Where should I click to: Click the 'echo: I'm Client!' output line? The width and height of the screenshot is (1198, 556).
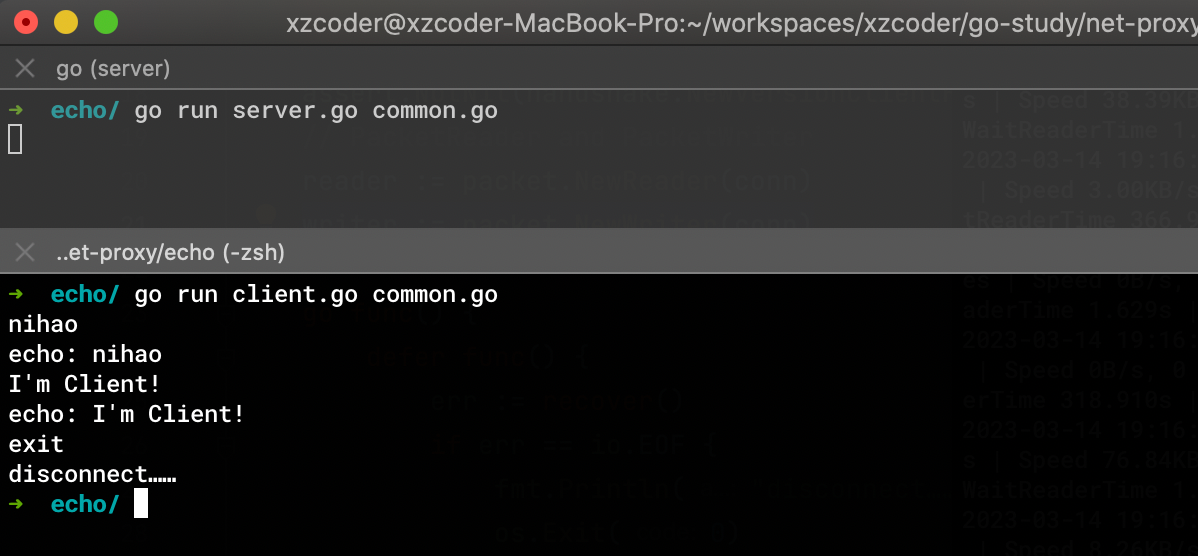127,414
